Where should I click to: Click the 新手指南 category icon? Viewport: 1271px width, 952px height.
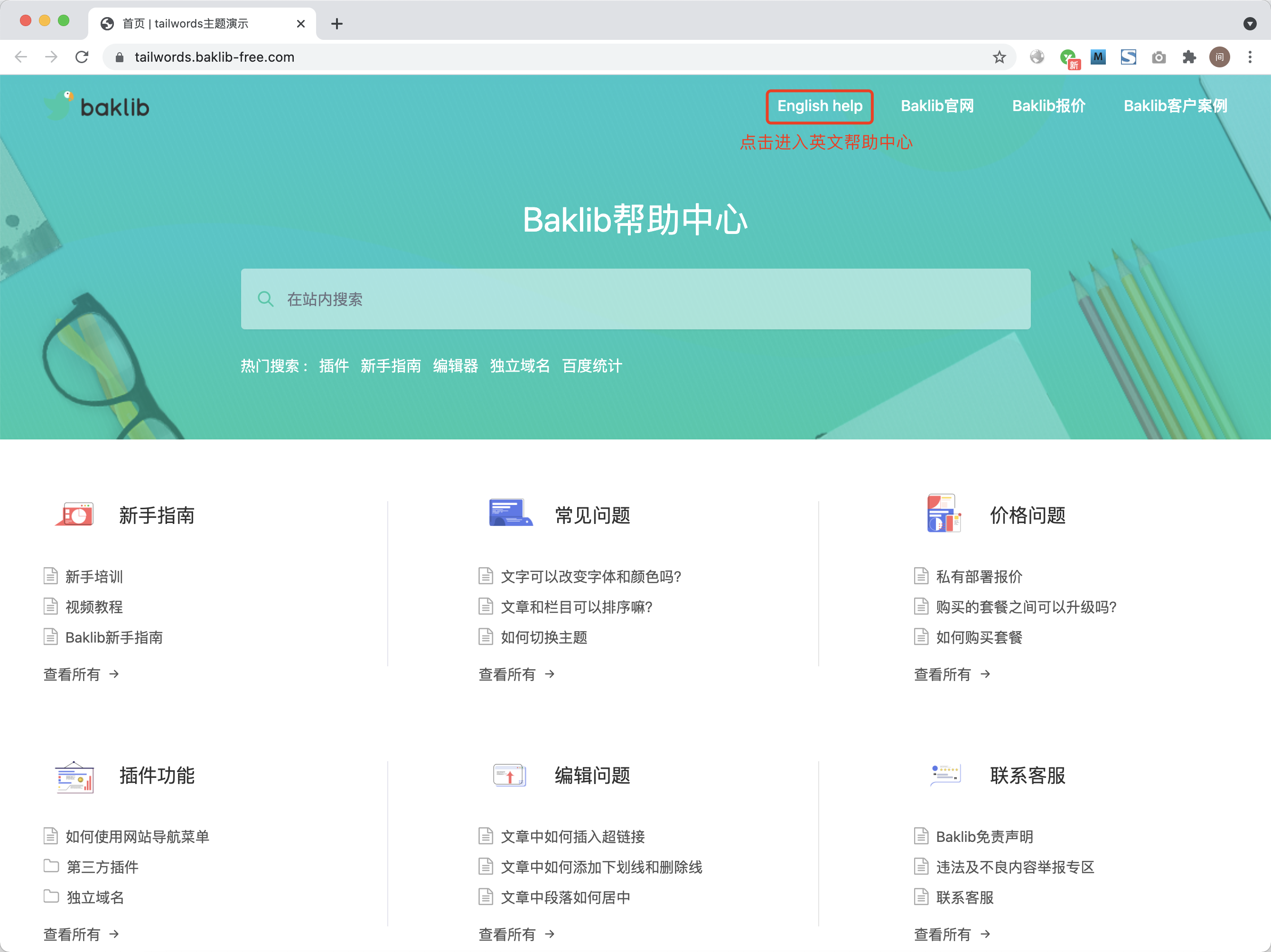(75, 513)
